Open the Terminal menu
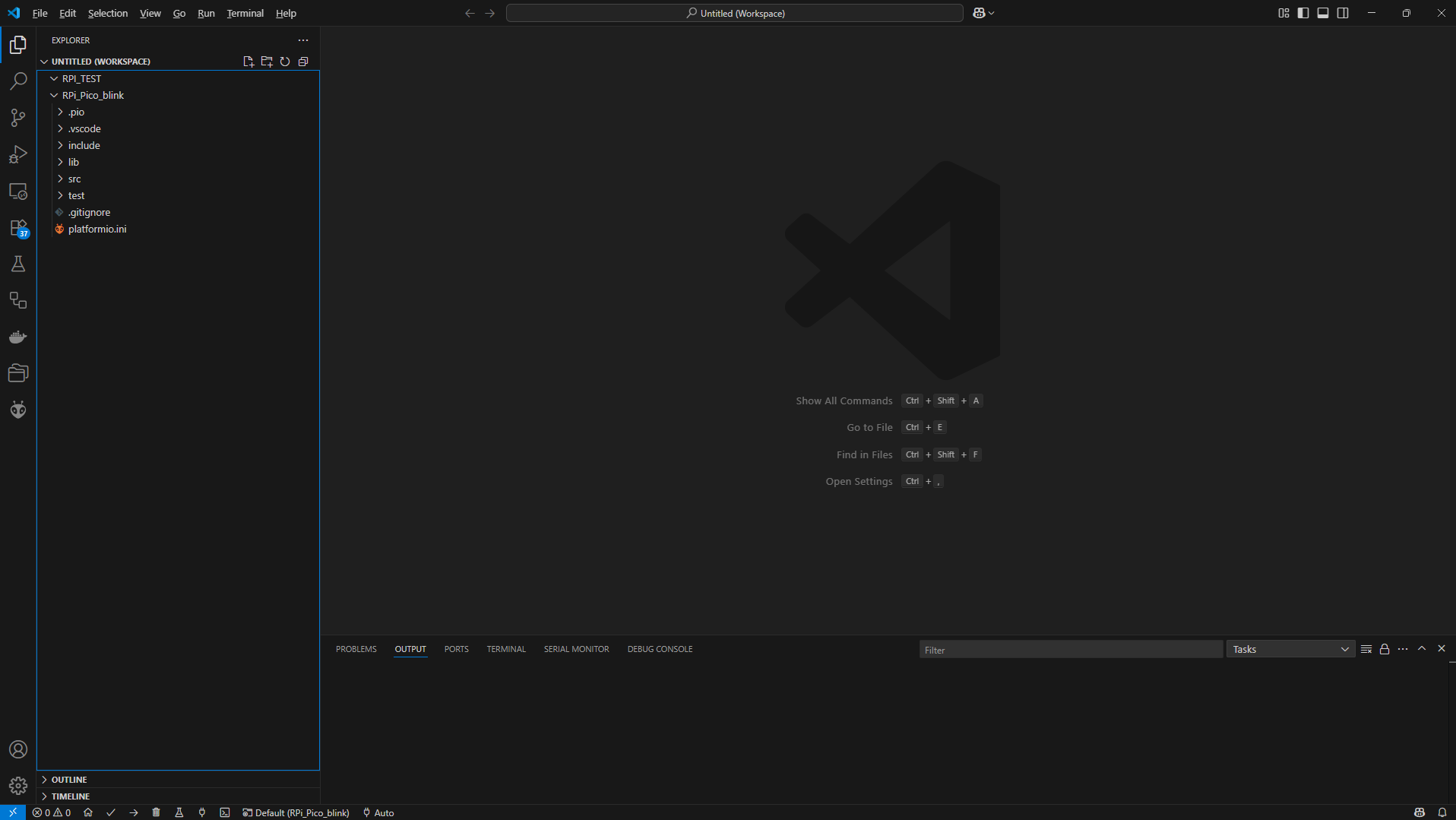The image size is (1456, 820). pos(245,13)
